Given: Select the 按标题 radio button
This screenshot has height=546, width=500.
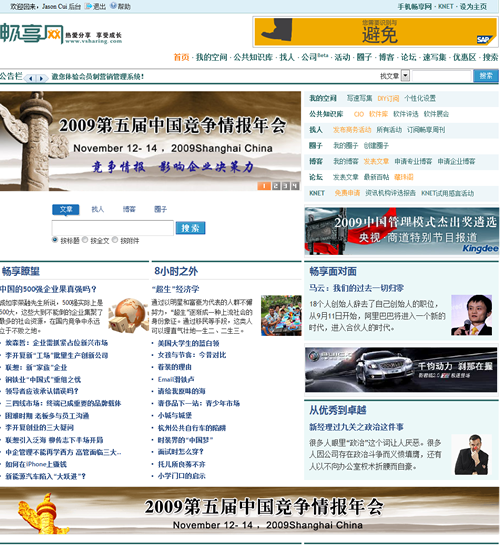Looking at the screenshot, I should coord(55,240).
